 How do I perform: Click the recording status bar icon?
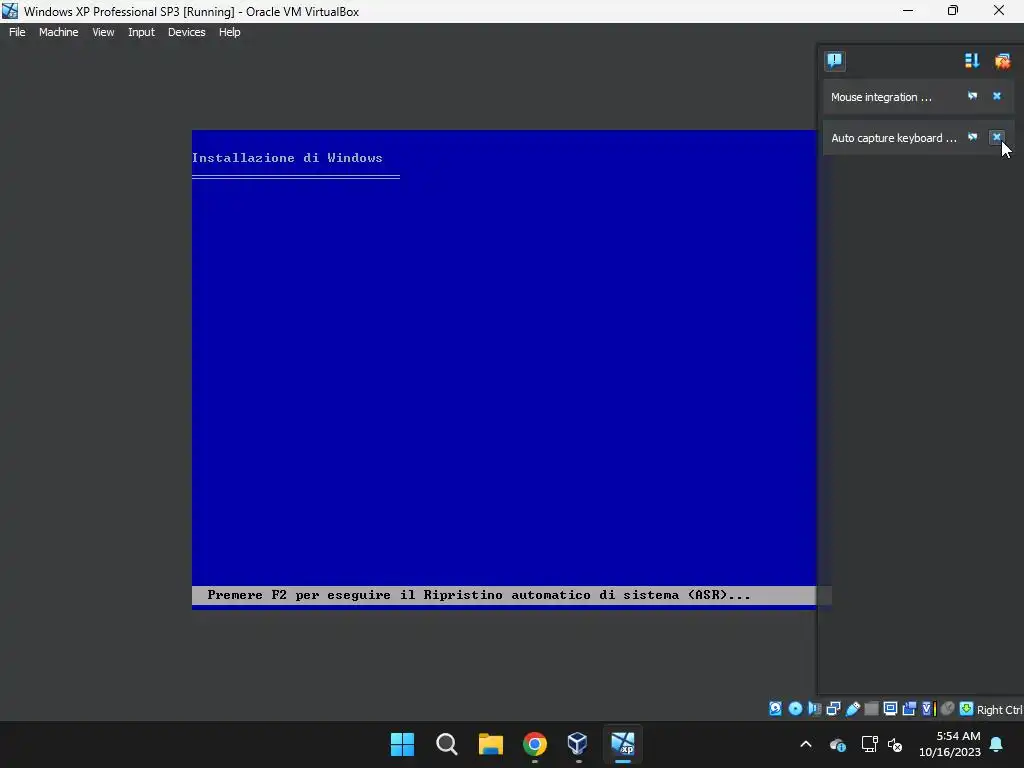[909, 709]
